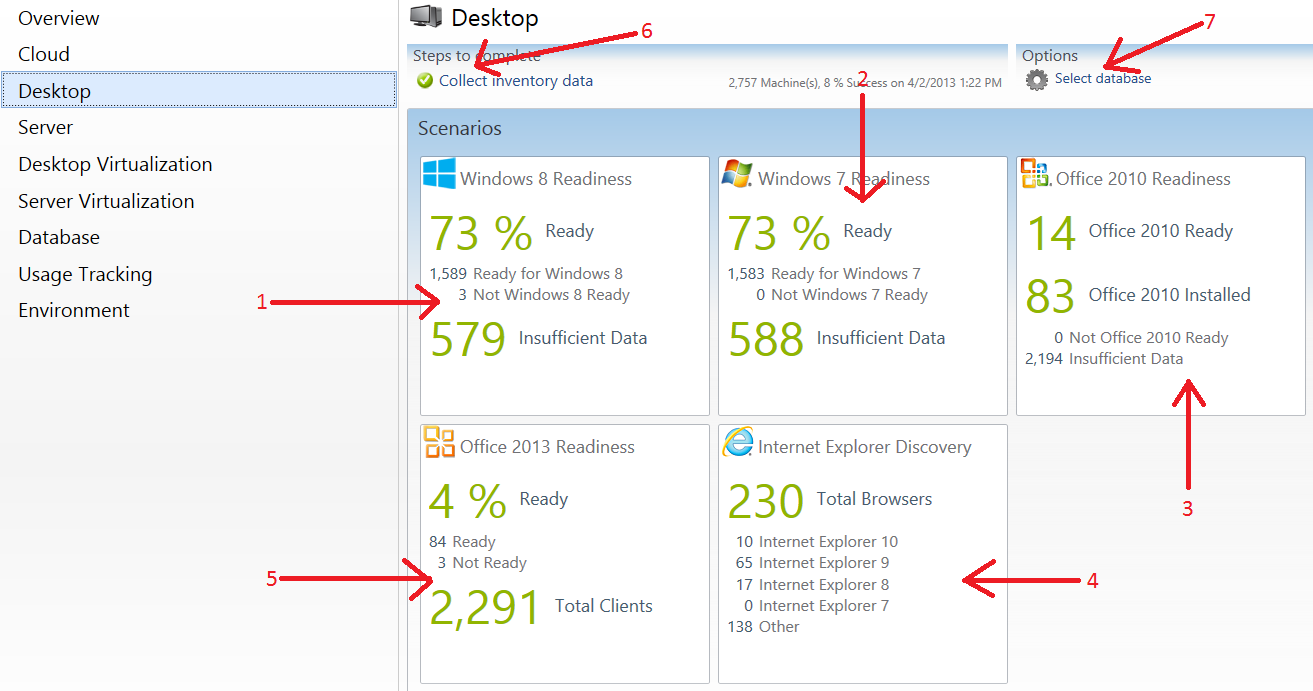Viewport: 1313px width, 691px height.
Task: Click the Desktop computer icon in header
Action: 425,16
